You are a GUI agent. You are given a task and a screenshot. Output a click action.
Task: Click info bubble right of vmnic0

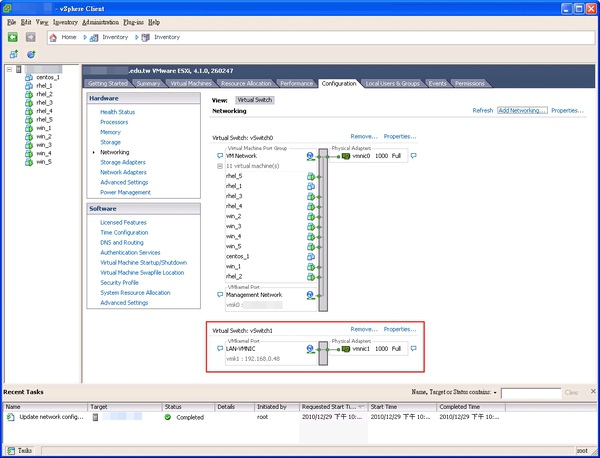click(413, 156)
